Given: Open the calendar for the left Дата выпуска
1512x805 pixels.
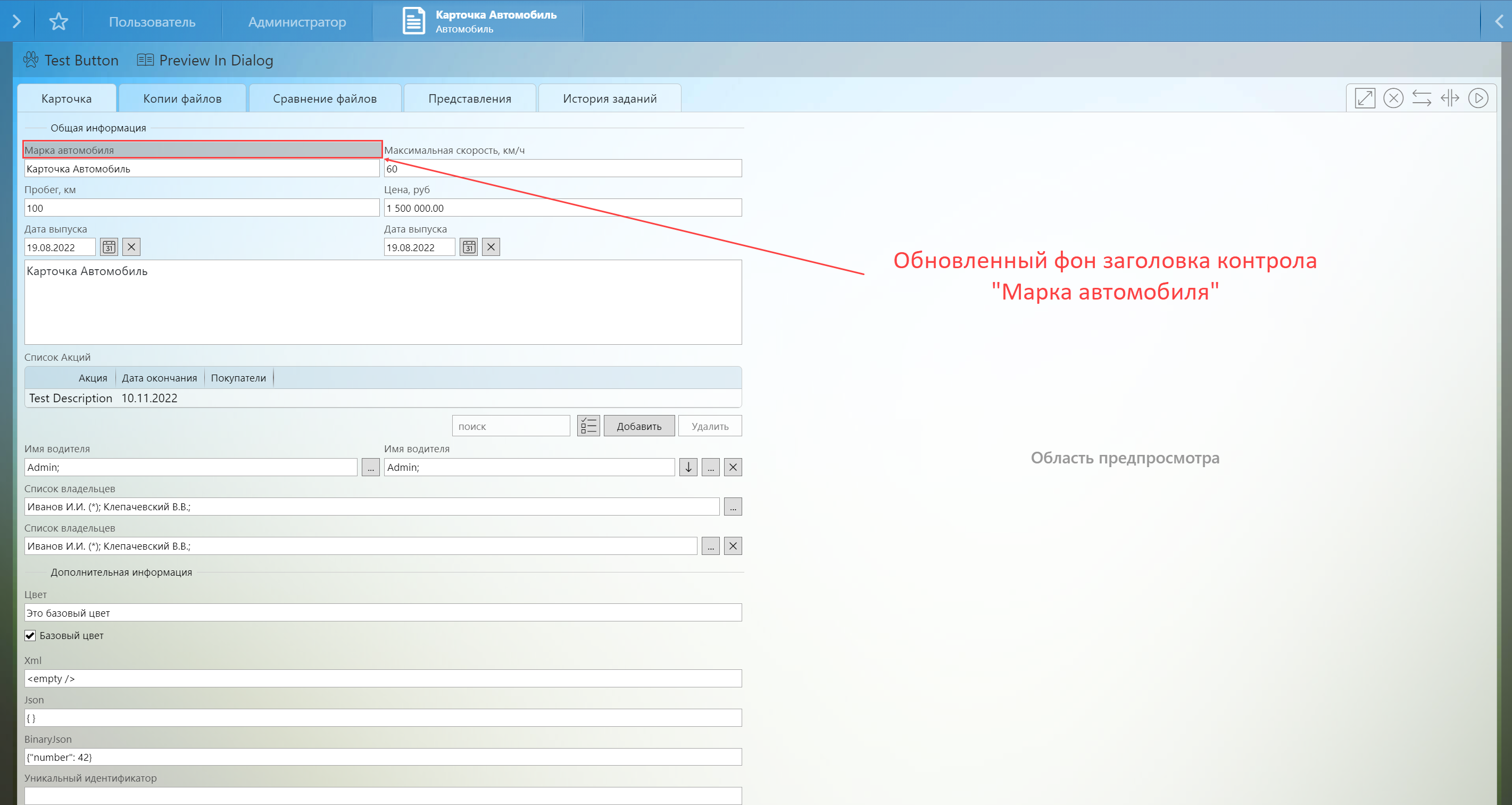Looking at the screenshot, I should 109,247.
